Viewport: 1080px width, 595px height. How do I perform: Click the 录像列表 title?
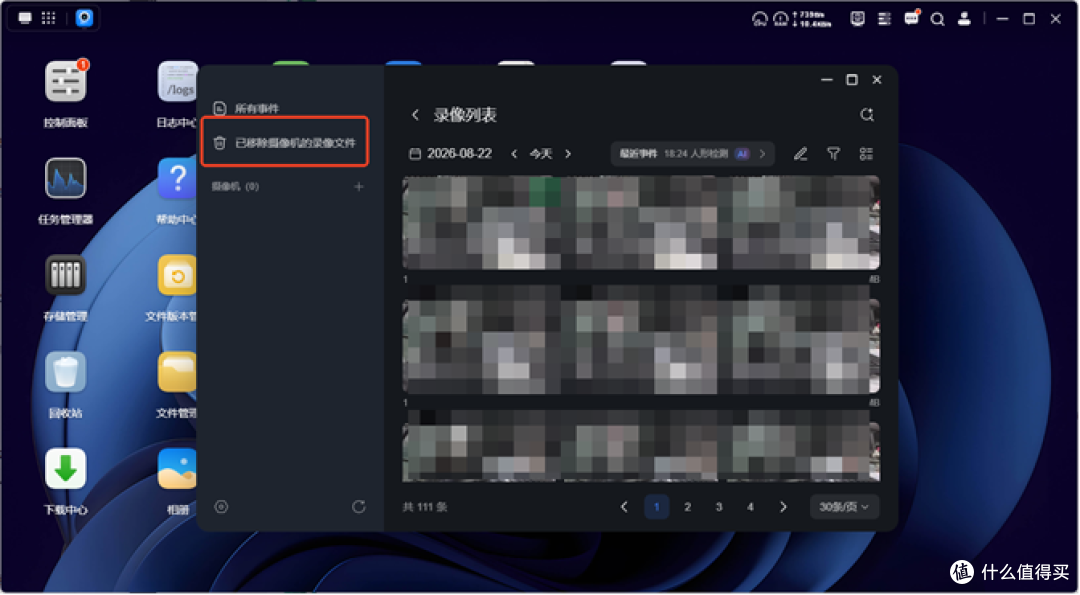tap(465, 115)
